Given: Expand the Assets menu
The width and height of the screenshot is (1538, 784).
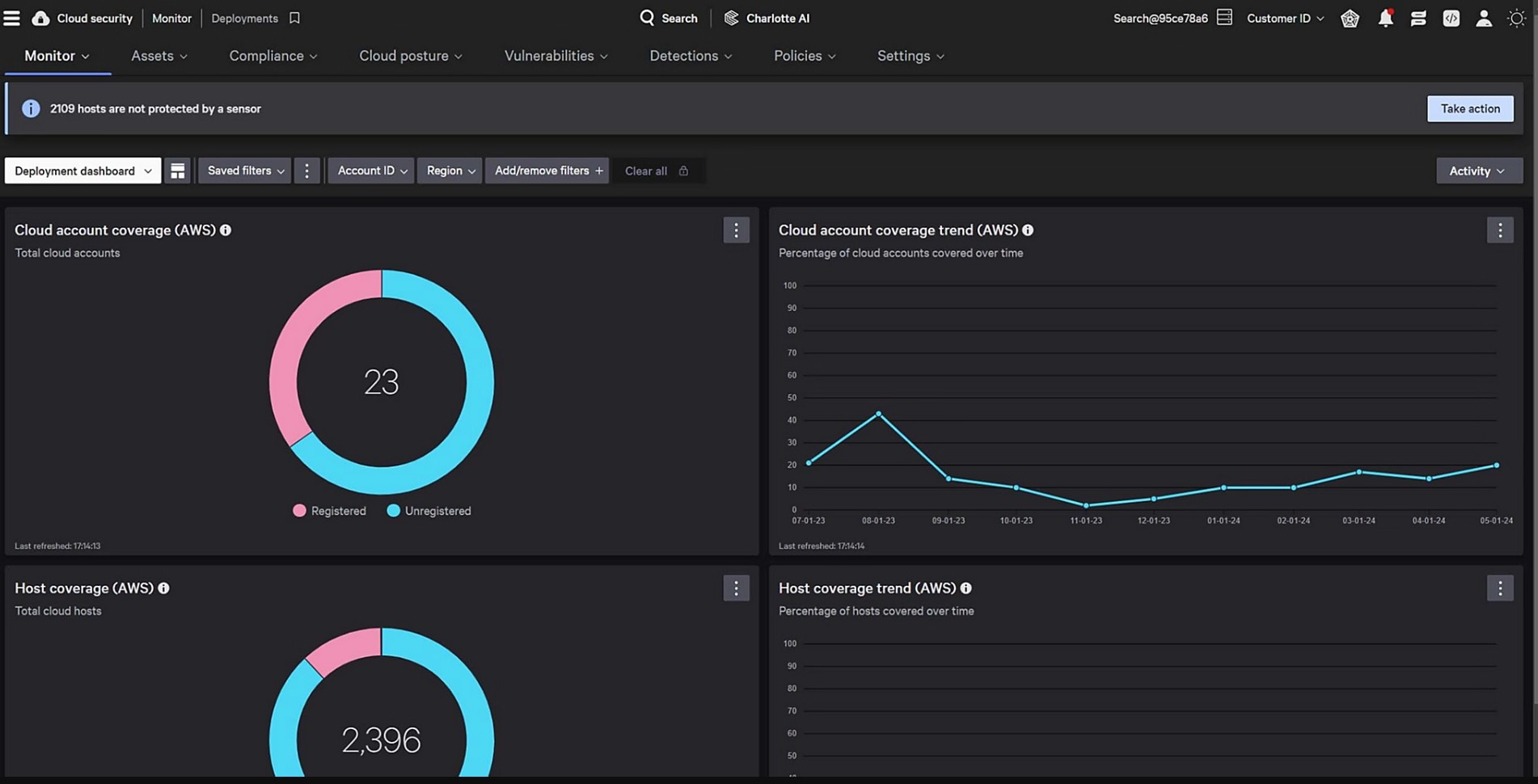Looking at the screenshot, I should click(159, 56).
